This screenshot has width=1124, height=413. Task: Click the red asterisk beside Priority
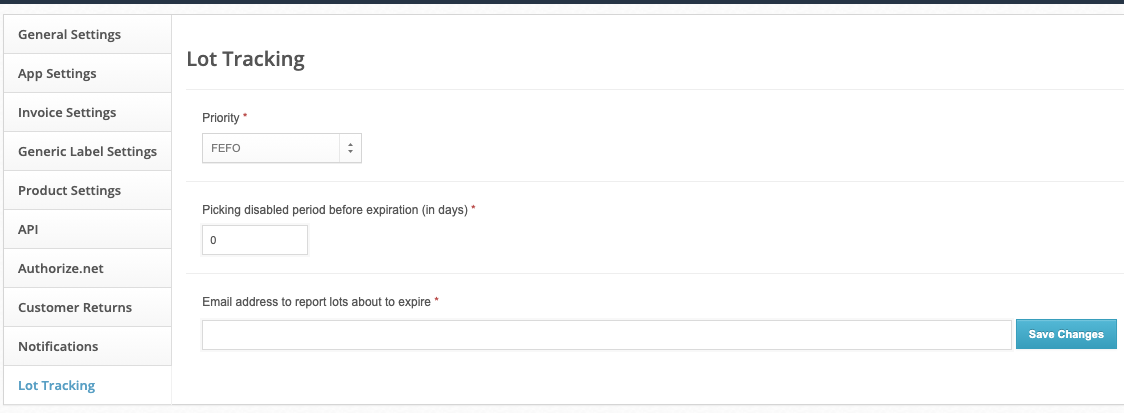(245, 116)
